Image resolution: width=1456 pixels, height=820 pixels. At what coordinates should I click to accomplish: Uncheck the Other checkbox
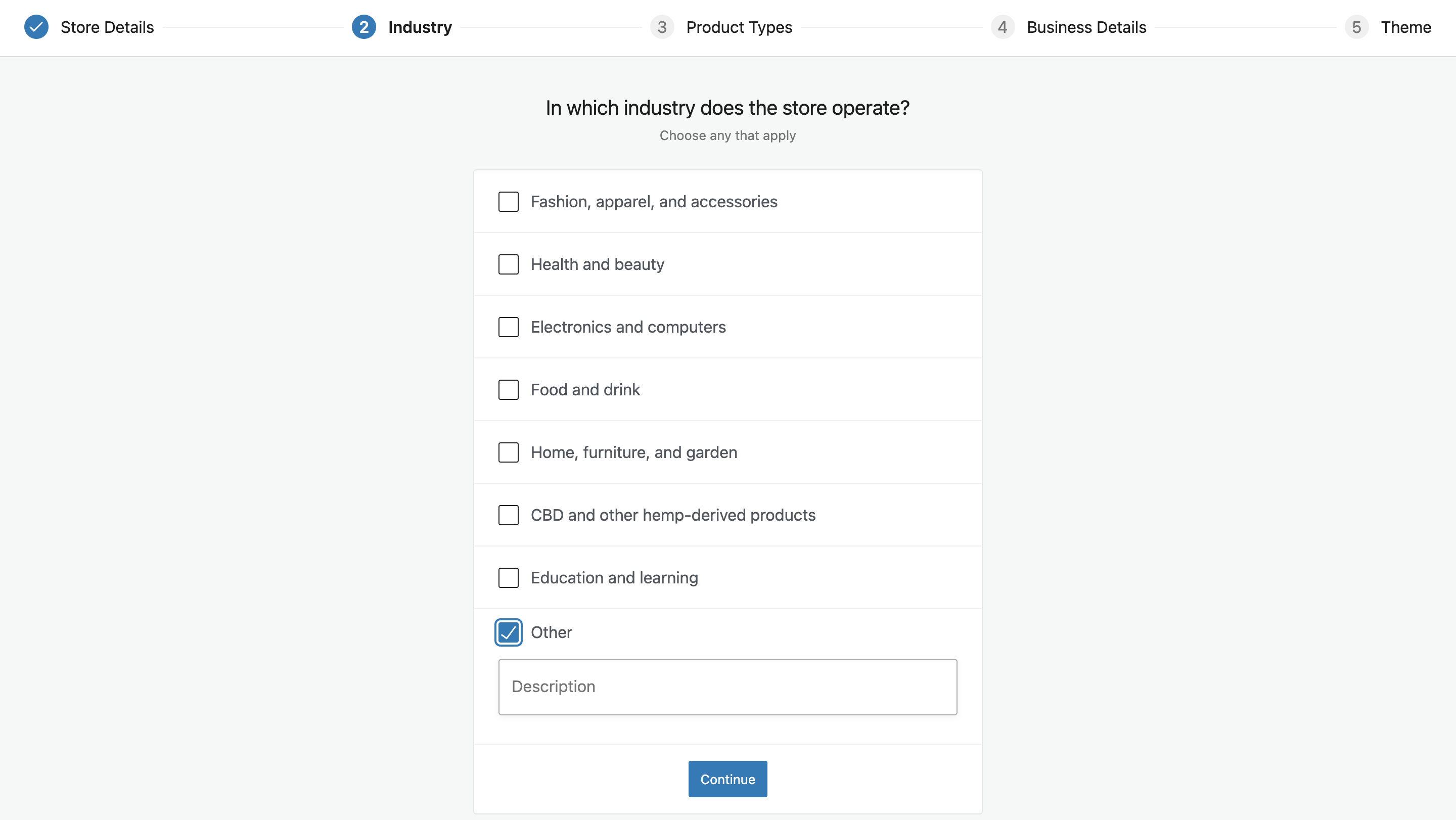pyautogui.click(x=508, y=632)
